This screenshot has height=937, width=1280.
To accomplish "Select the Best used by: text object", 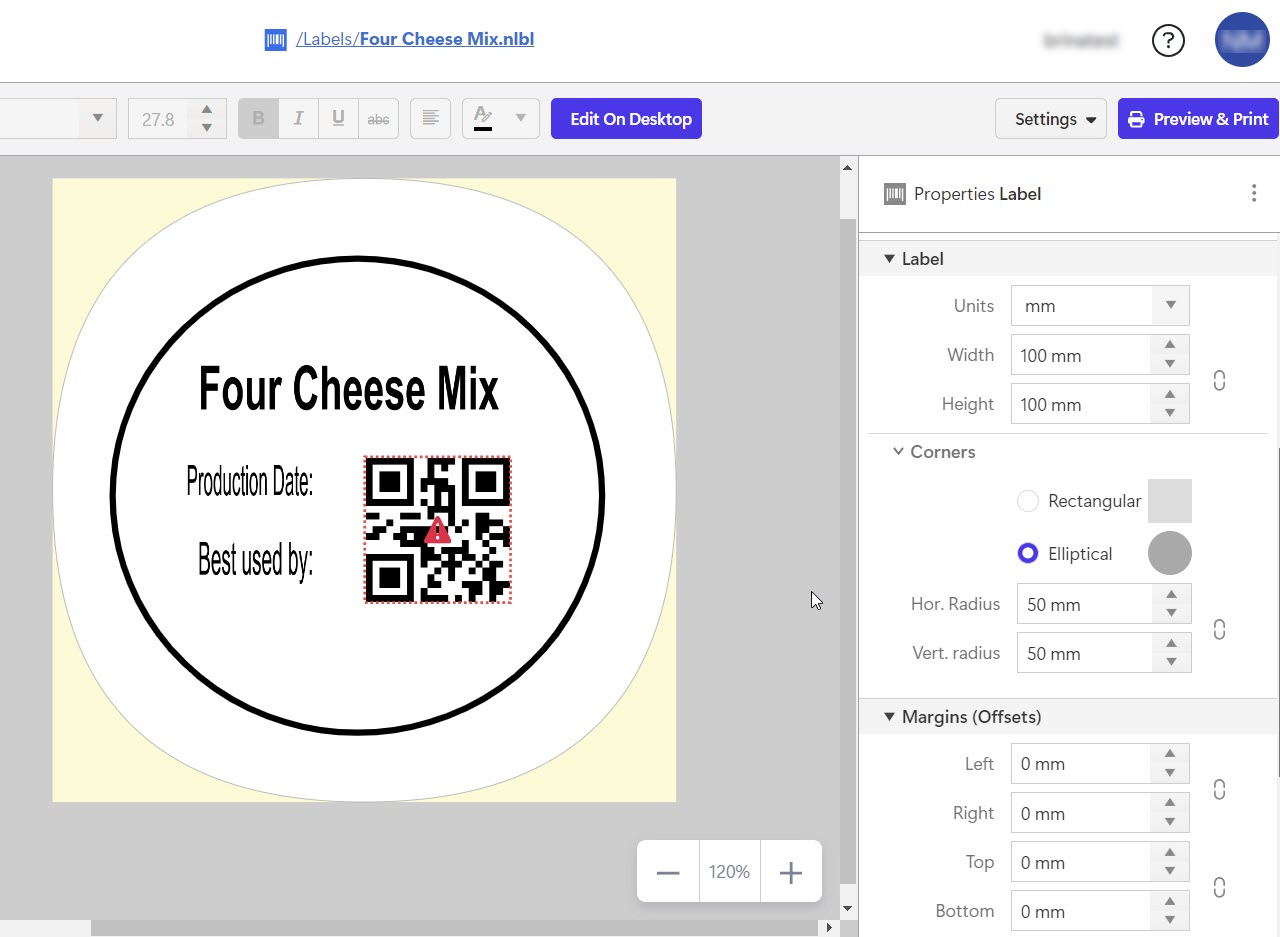I will pyautogui.click(x=255, y=560).
